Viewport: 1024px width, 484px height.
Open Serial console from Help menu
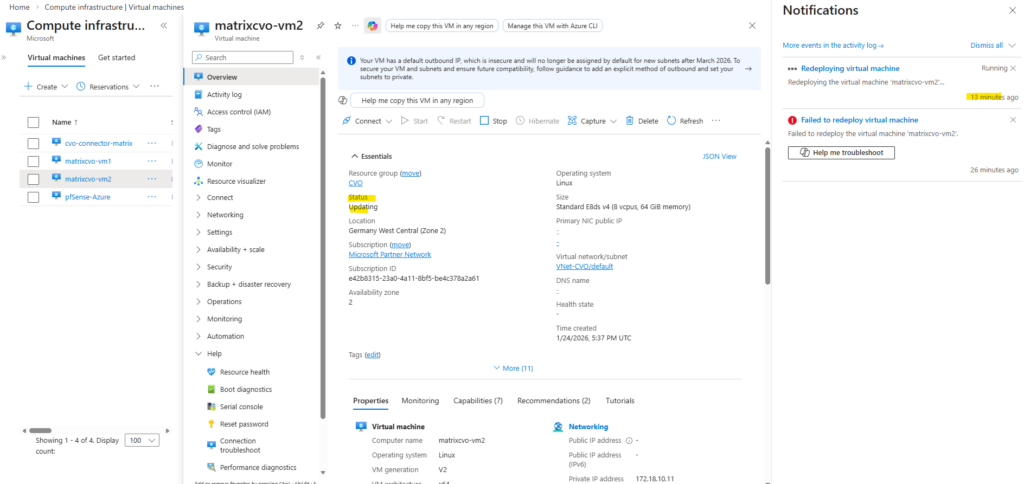234,407
